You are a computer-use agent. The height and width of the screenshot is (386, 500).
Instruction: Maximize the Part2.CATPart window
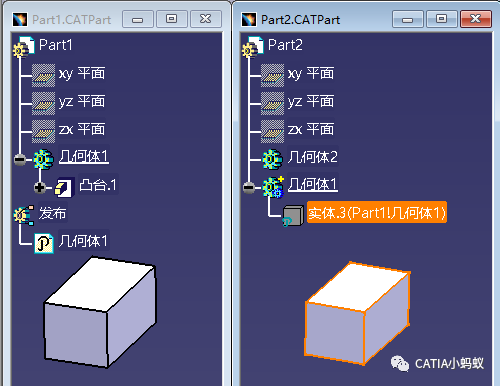pos(442,19)
